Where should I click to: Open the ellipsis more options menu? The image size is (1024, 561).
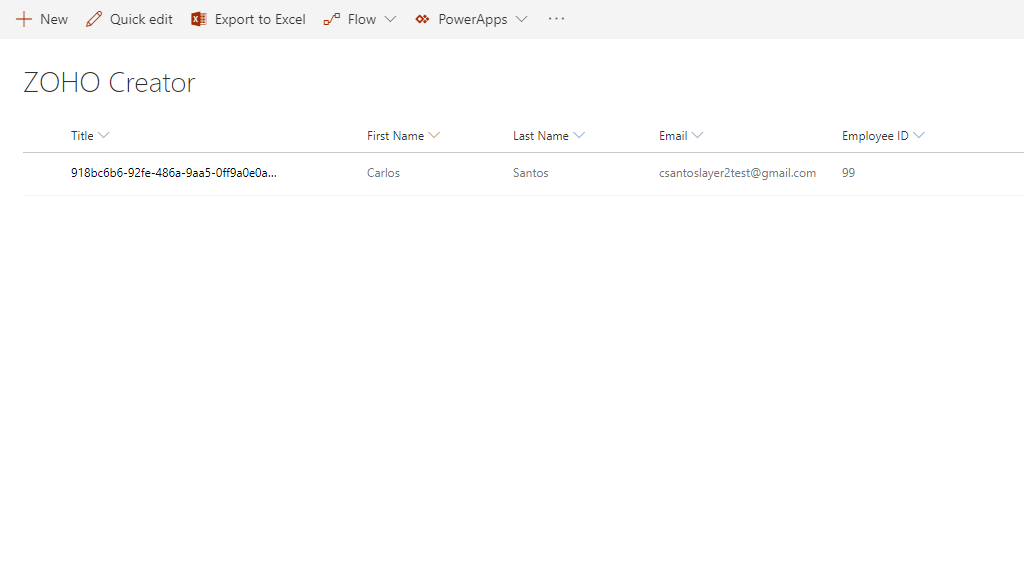(557, 19)
